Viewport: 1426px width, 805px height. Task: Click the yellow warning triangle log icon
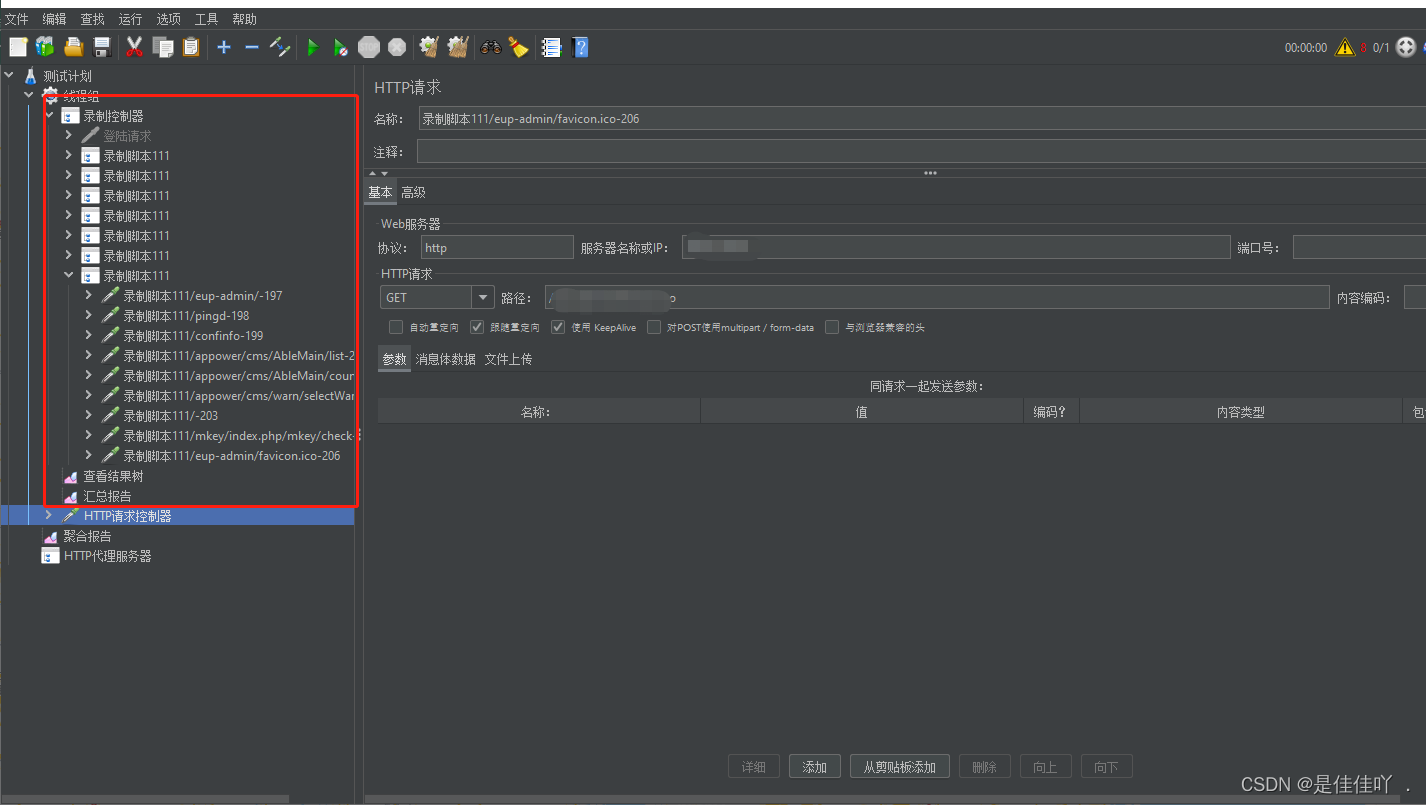coord(1345,47)
